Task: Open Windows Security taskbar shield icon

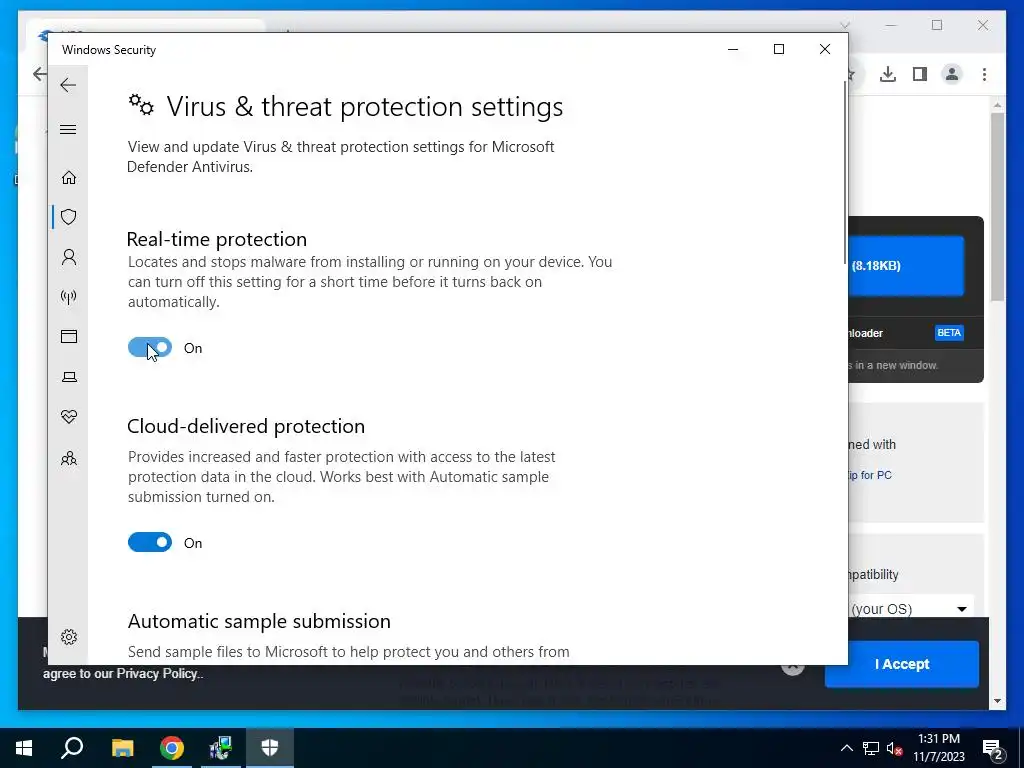Action: [x=270, y=748]
